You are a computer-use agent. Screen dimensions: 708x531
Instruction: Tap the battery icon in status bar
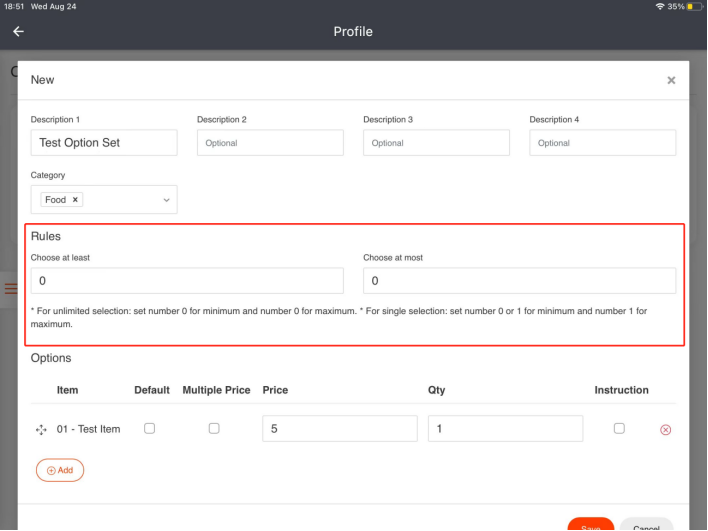(x=694, y=6)
